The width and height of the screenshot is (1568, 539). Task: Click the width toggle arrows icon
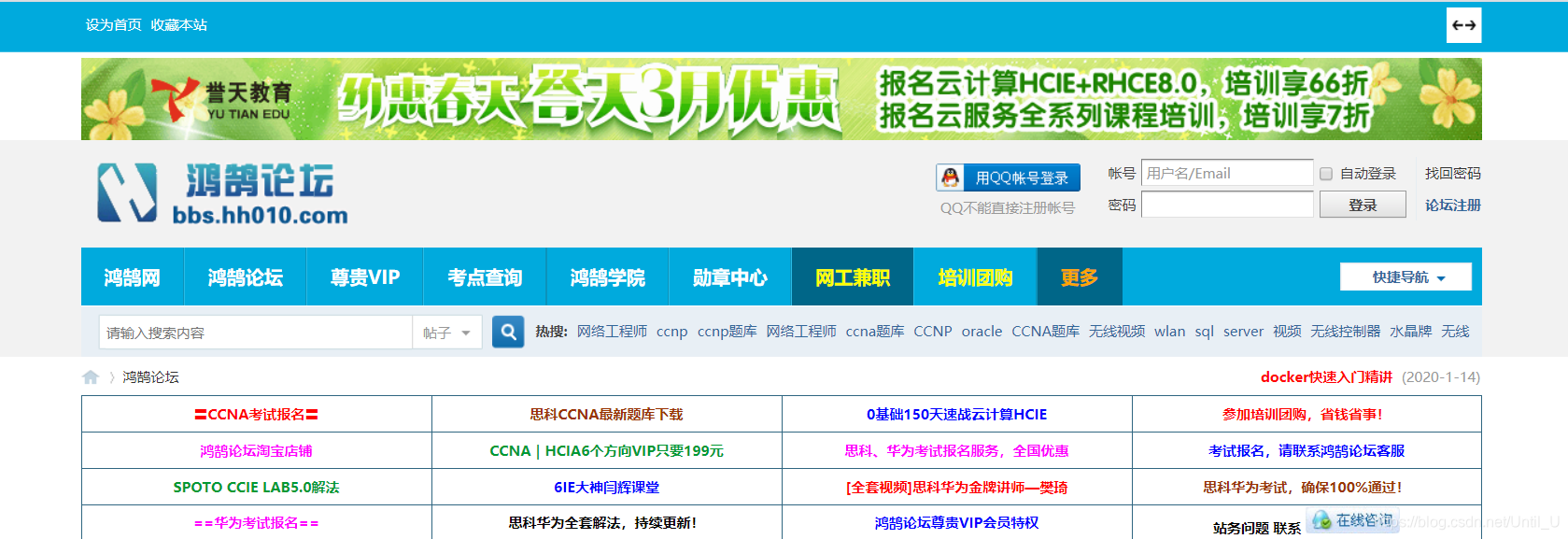(x=1463, y=25)
